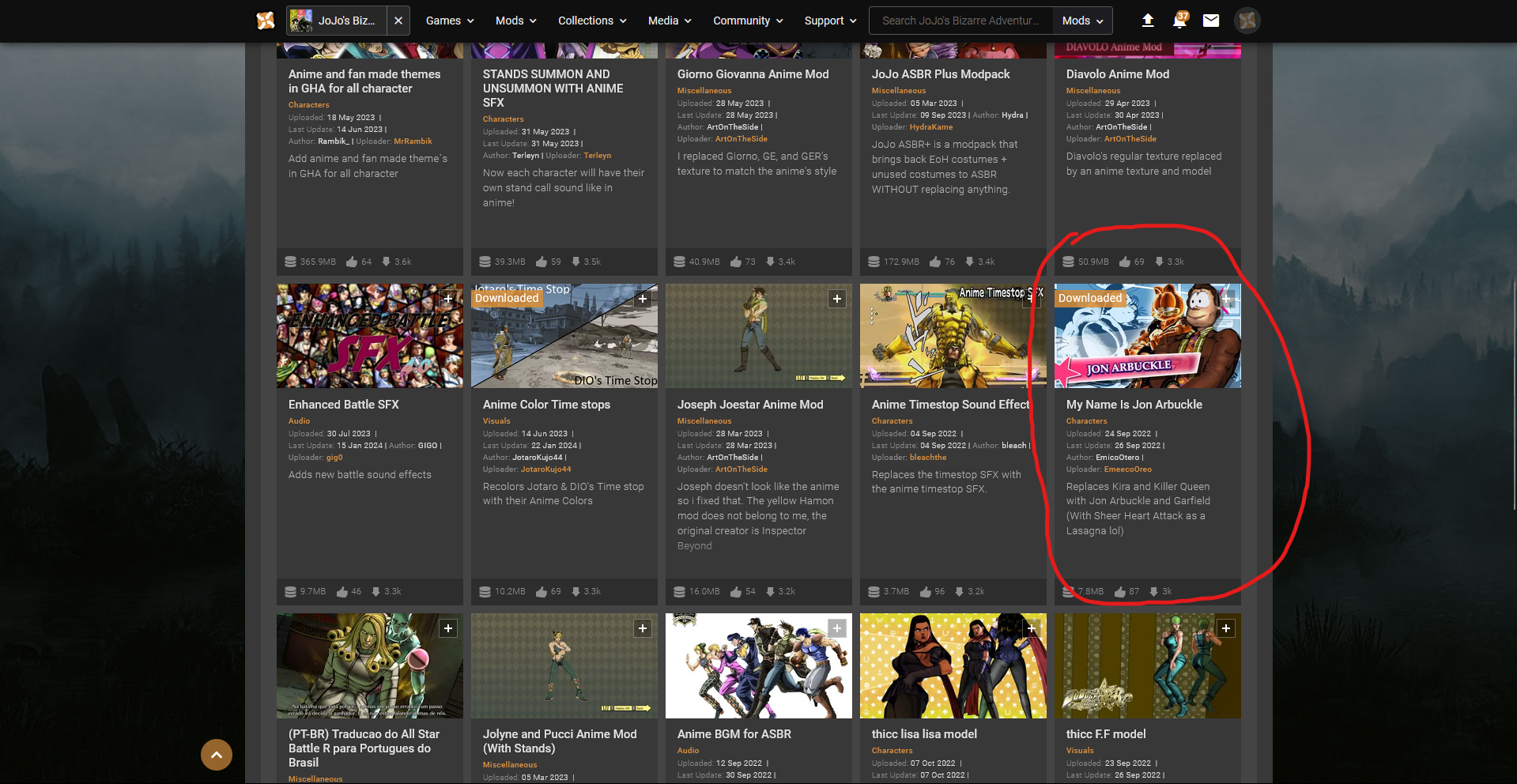Open the Joseph Joestar Anime Mod title
1517x784 pixels.
750,405
